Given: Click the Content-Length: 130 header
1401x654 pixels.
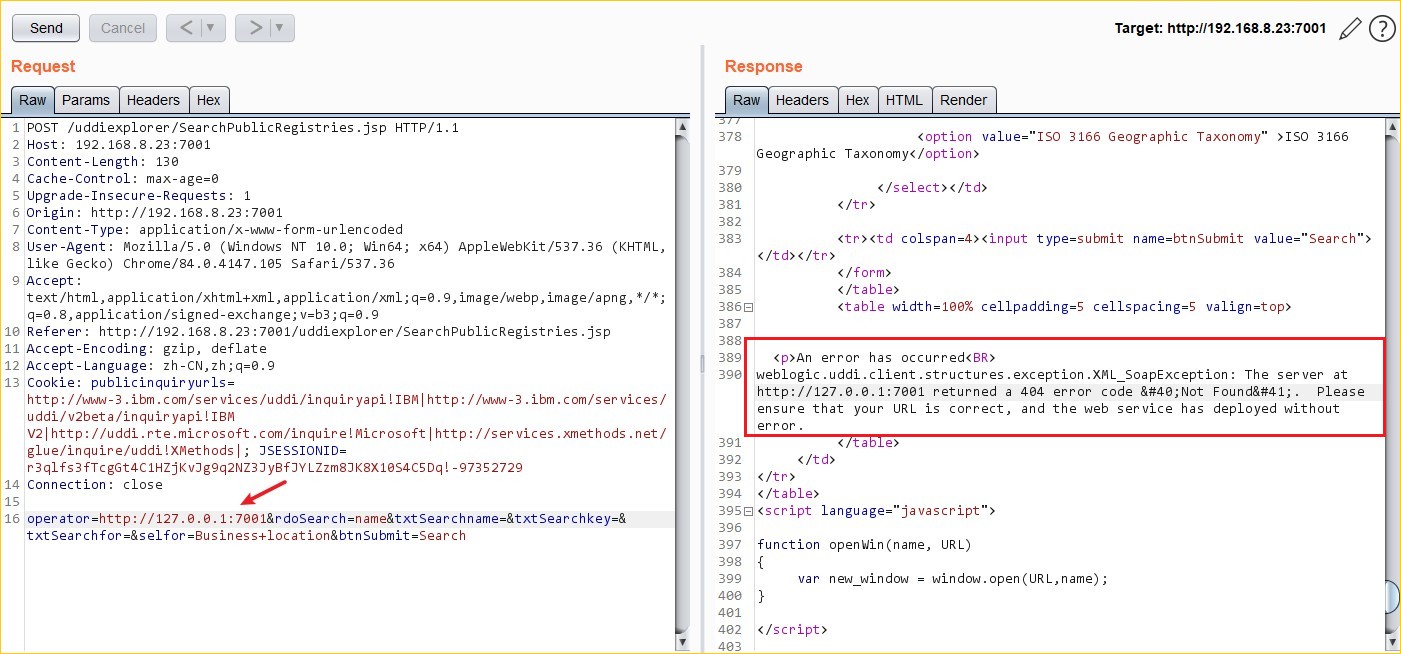Looking at the screenshot, I should [103, 162].
